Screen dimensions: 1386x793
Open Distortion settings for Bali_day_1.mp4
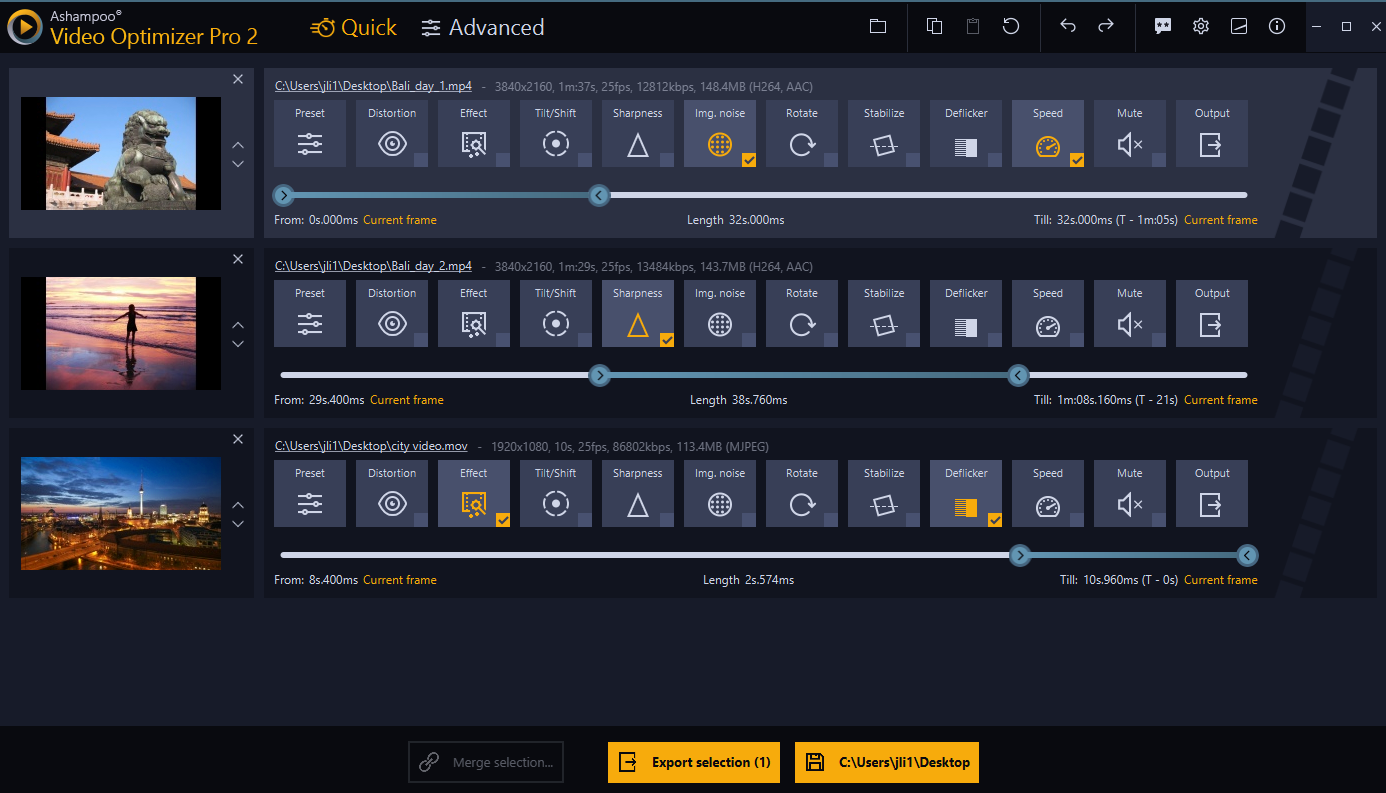(x=392, y=133)
